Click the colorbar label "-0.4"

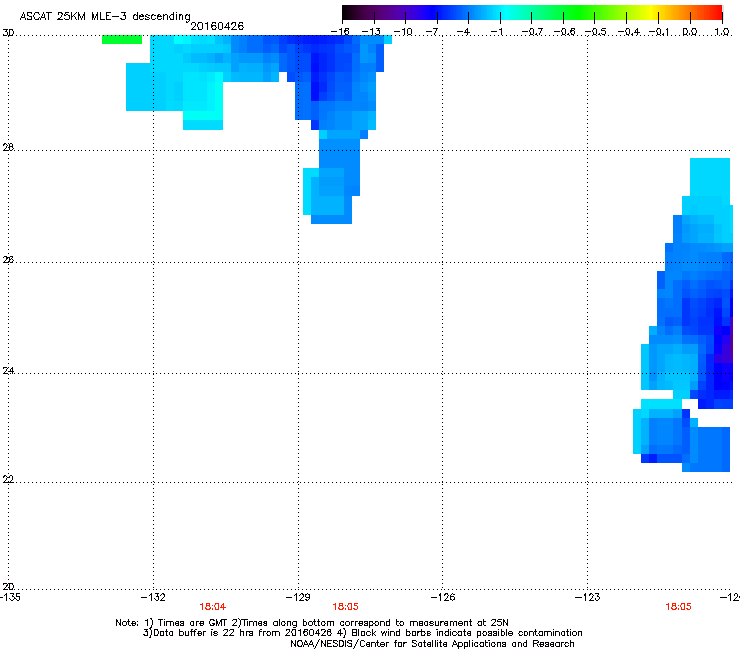point(629,32)
